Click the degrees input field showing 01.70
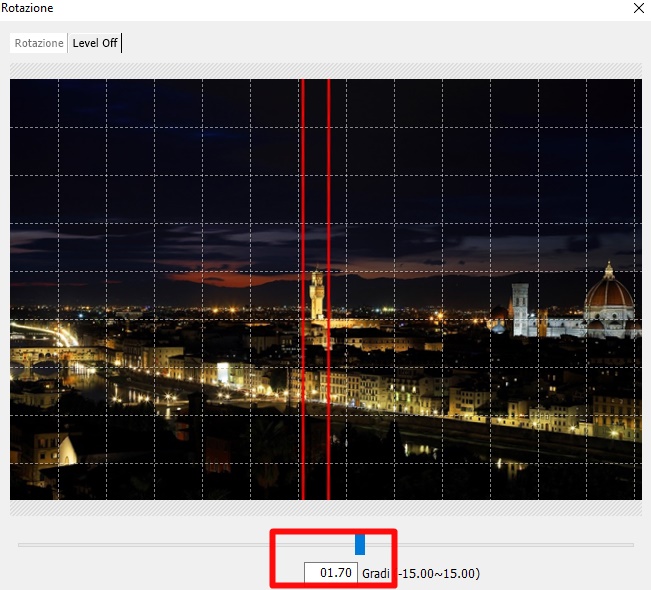Image resolution: width=651 pixels, height=590 pixels. [331, 573]
